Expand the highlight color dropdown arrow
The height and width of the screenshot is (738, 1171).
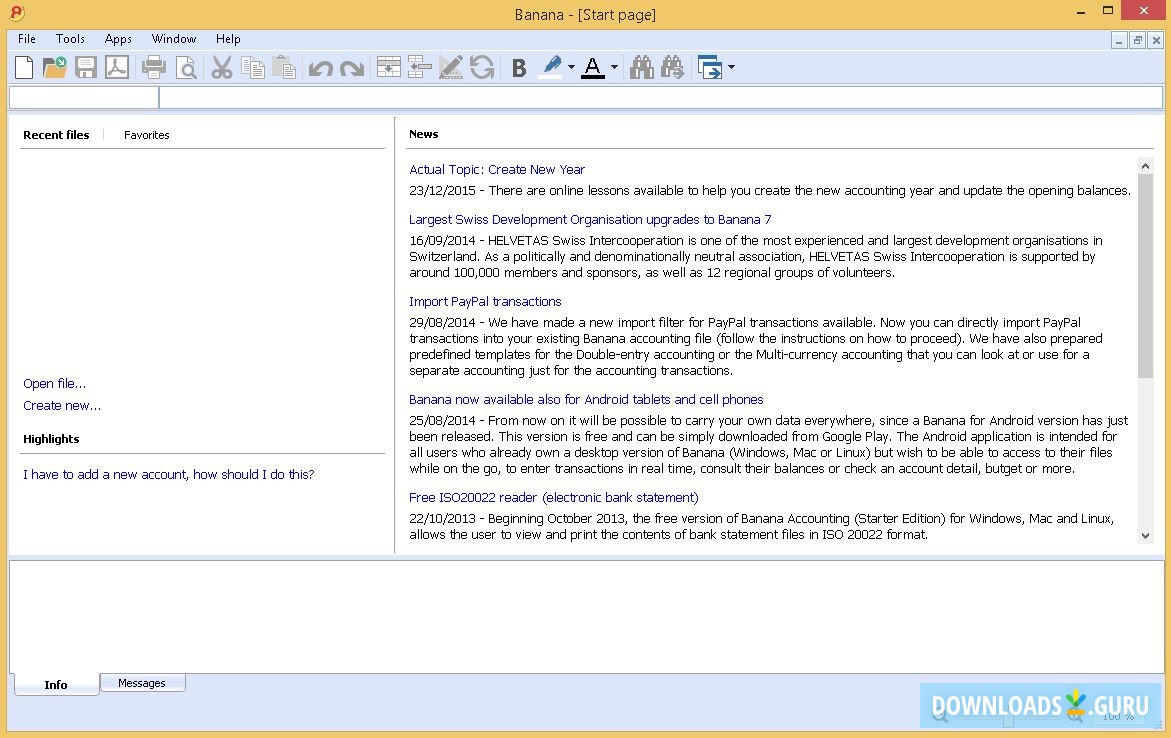pos(571,67)
